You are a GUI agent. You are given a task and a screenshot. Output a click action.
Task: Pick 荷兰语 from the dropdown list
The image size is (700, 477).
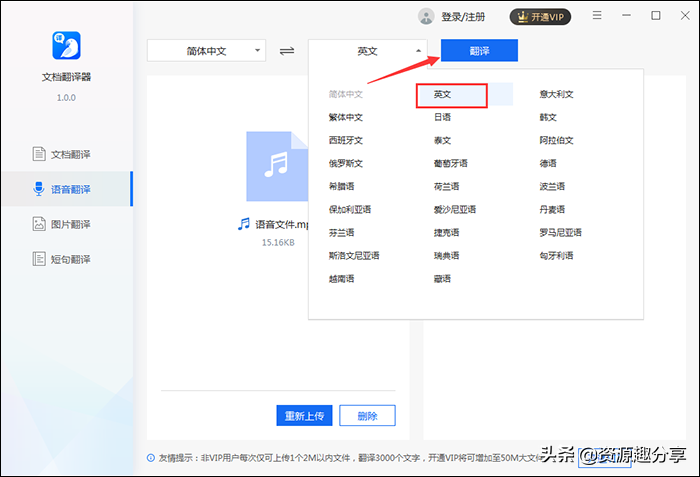(446, 186)
